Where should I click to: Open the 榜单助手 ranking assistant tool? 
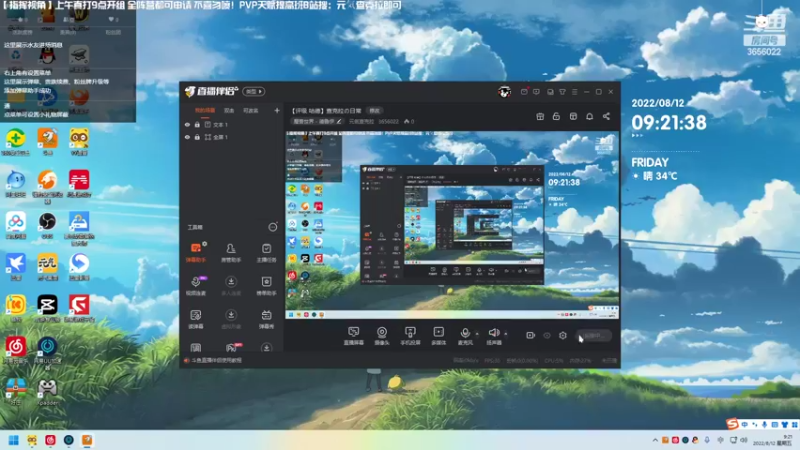[x=266, y=286]
